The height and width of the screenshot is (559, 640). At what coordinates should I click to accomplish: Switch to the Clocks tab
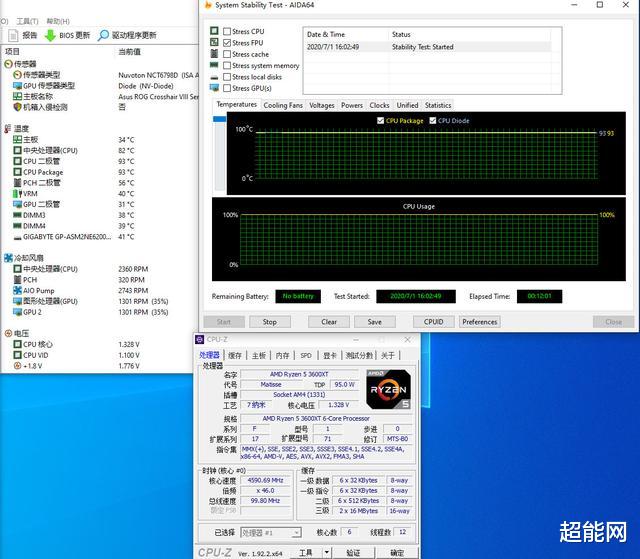[x=379, y=105]
